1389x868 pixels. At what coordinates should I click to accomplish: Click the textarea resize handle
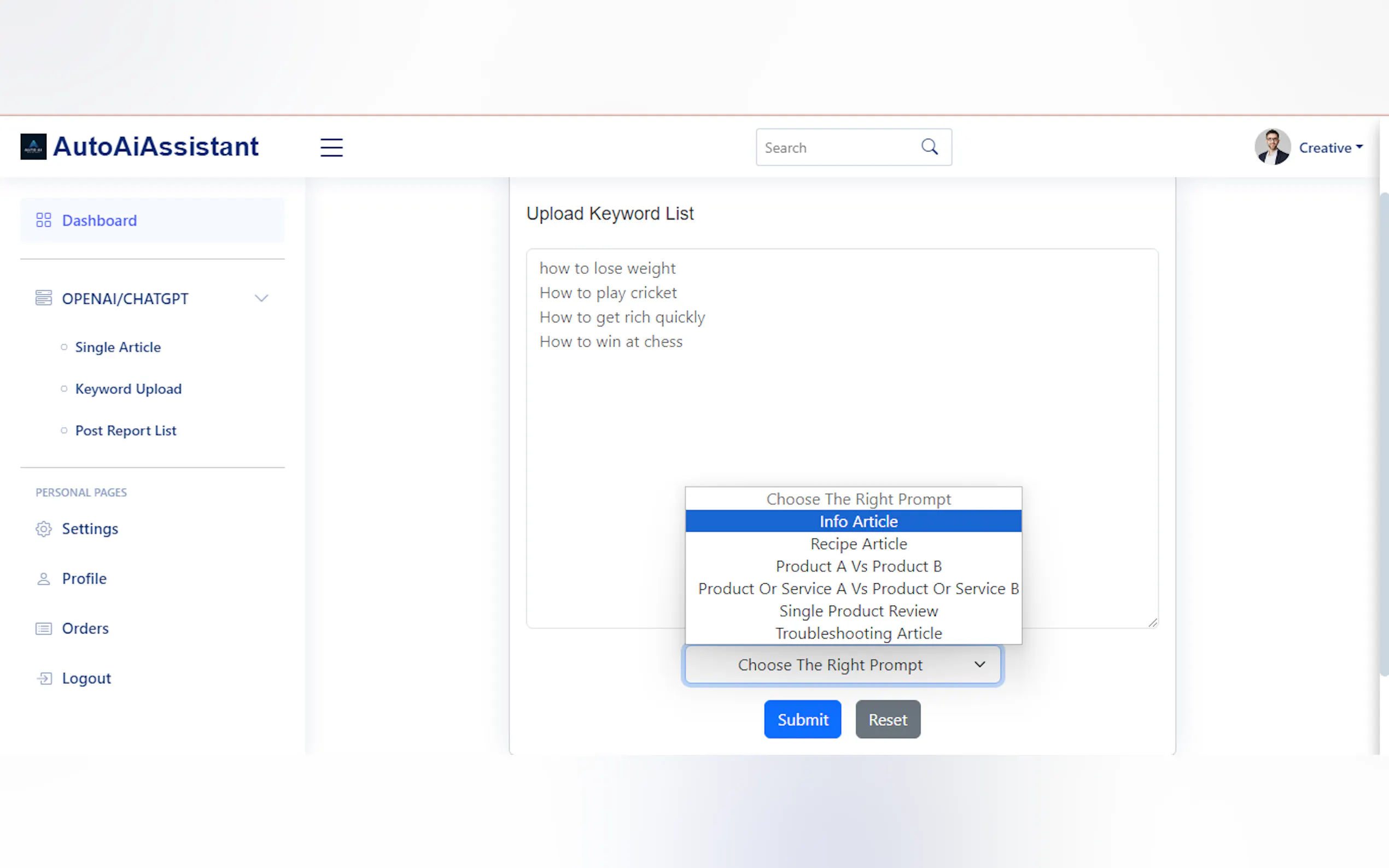[1152, 623]
